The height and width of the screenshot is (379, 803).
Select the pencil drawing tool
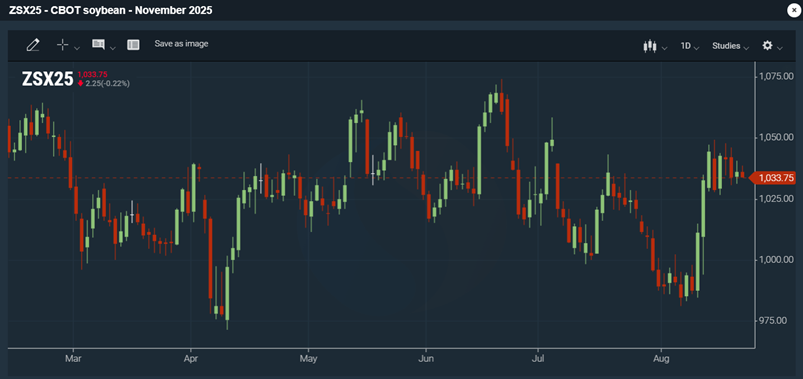[x=33, y=45]
